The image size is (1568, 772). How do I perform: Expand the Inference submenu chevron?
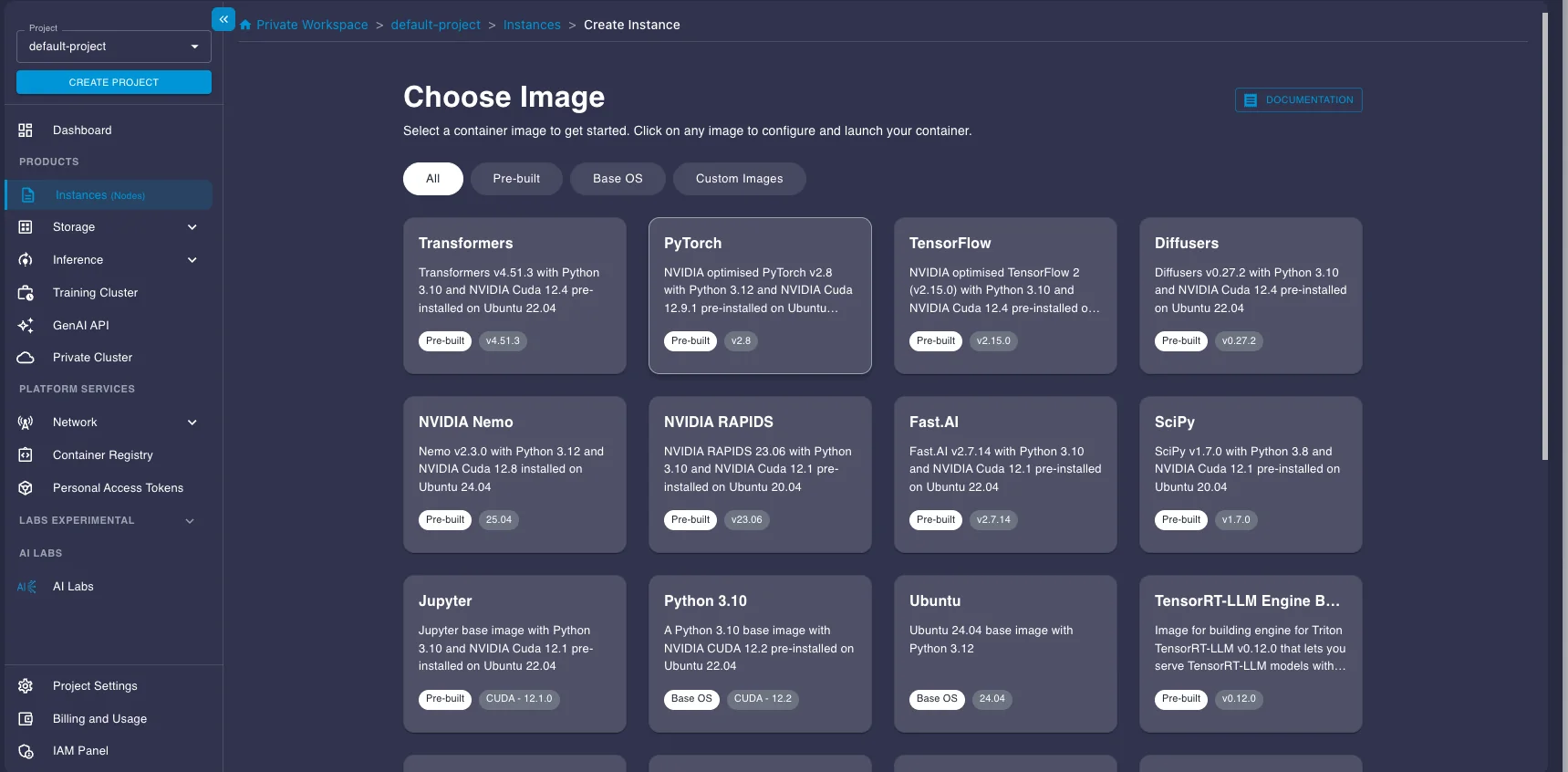pyautogui.click(x=192, y=260)
